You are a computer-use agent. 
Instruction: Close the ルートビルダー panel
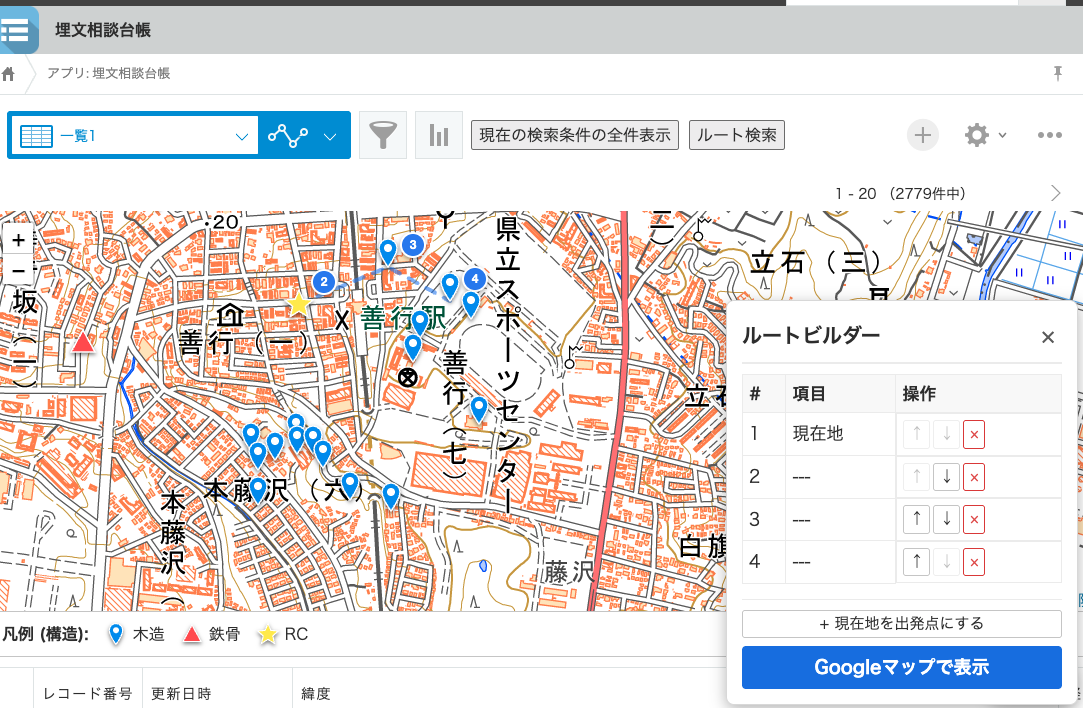[1048, 337]
